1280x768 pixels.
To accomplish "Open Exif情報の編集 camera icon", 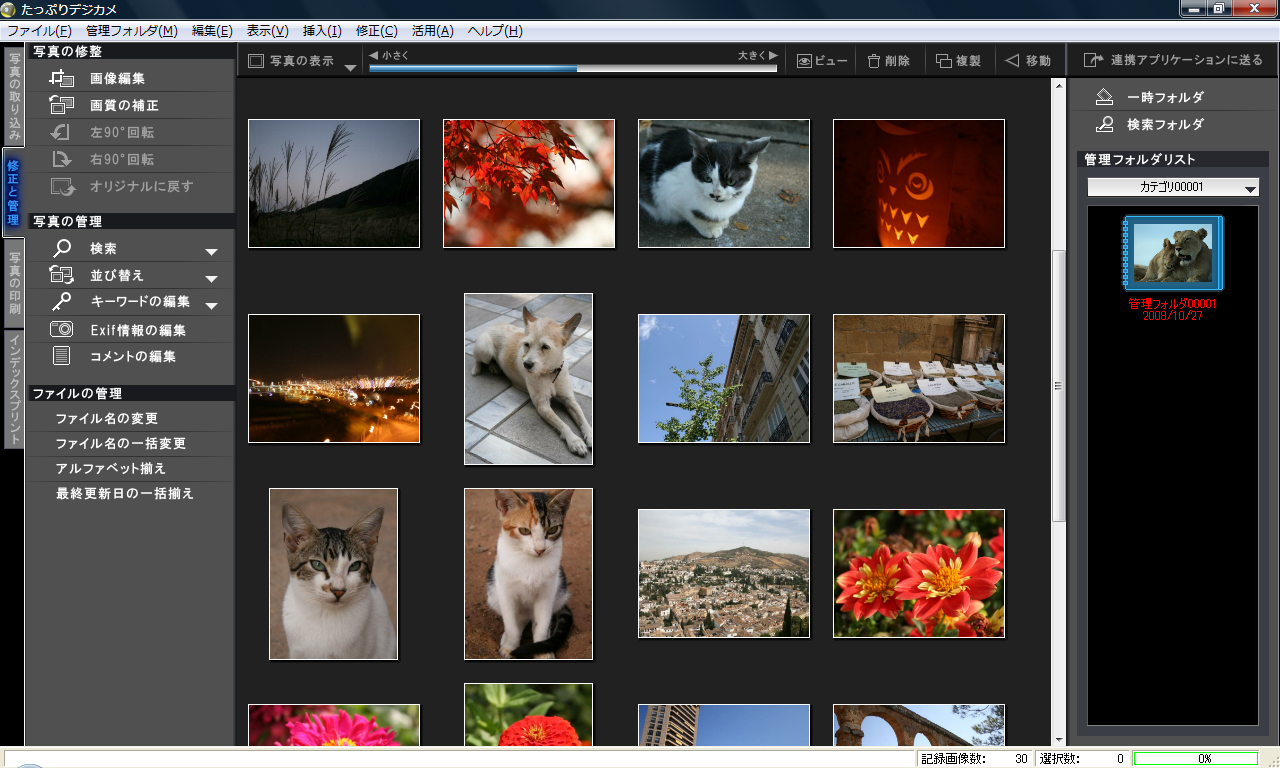I will (x=62, y=329).
